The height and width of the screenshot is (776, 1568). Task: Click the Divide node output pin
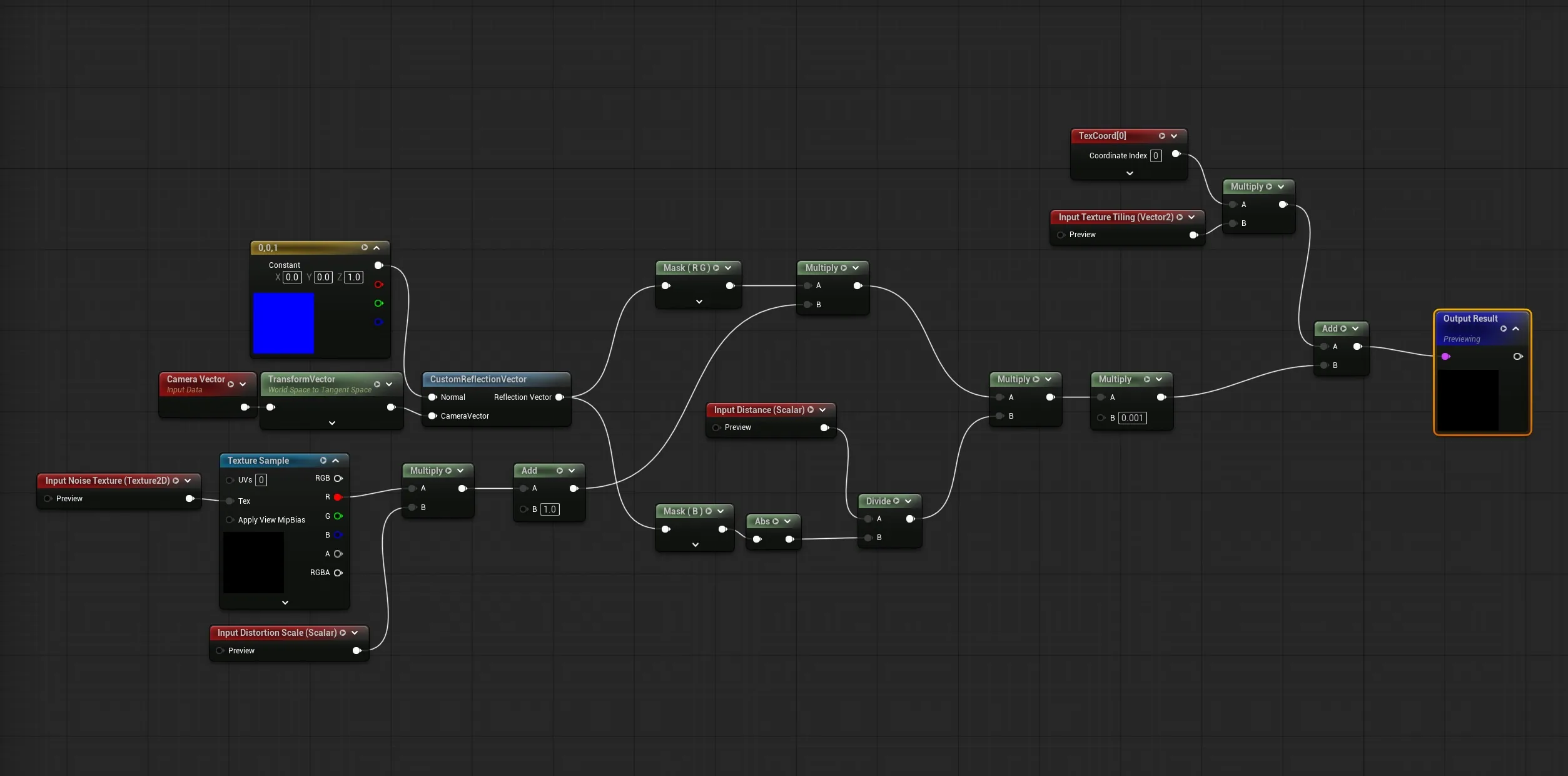910,519
